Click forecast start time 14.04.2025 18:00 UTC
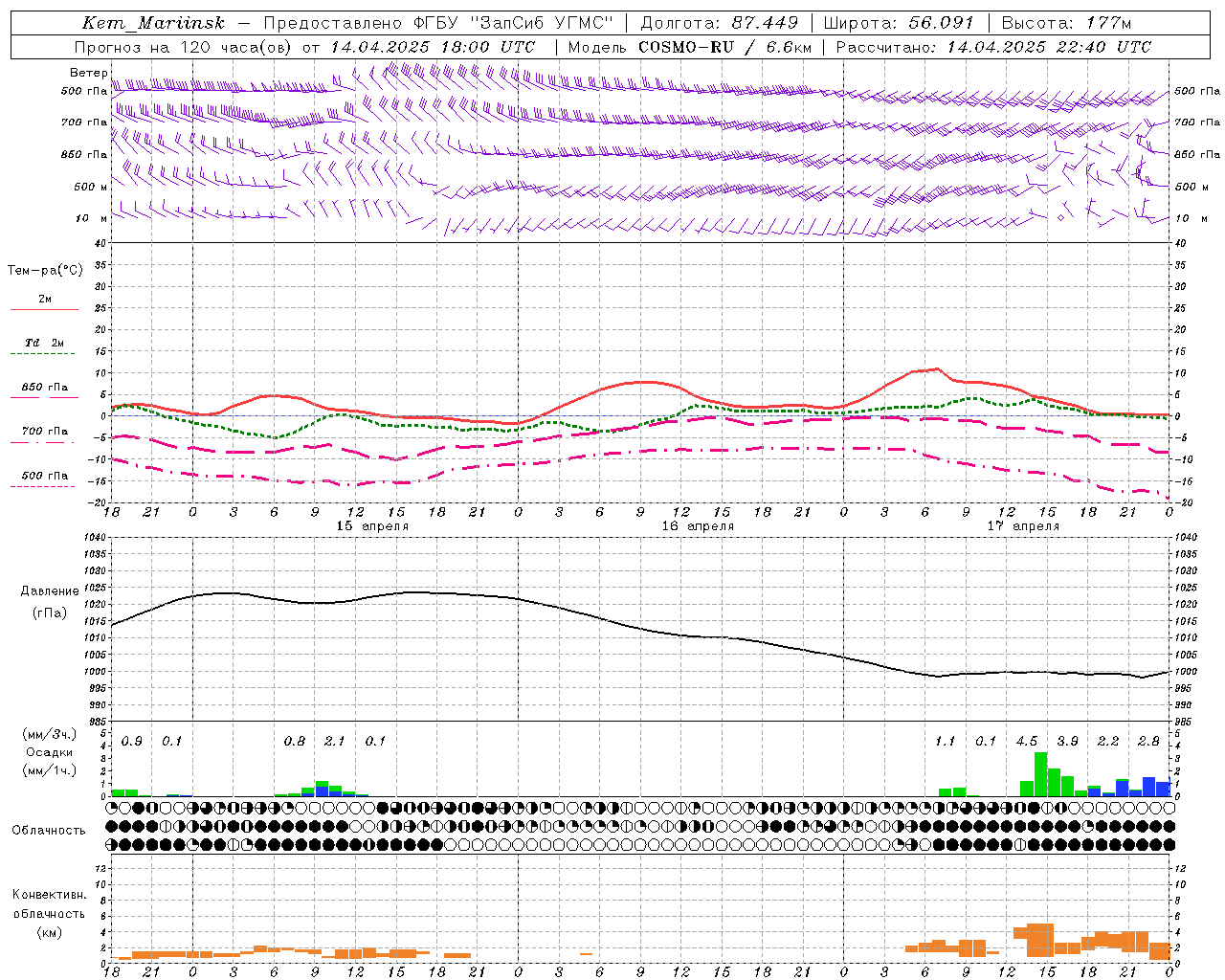Image resolution: width=1225 pixels, height=980 pixels. [x=433, y=47]
